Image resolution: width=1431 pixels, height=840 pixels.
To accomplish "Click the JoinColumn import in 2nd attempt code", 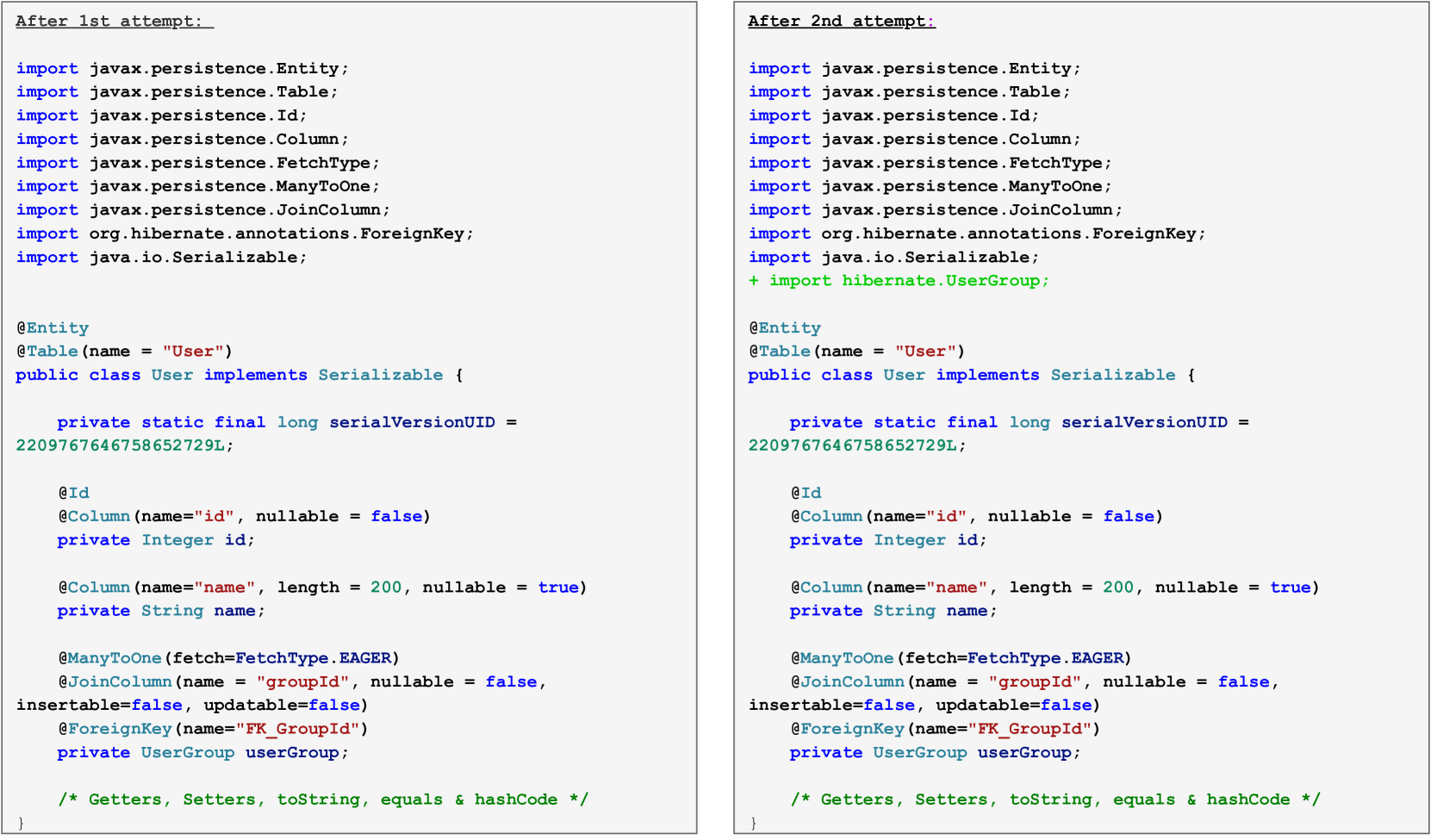I will (x=936, y=209).
